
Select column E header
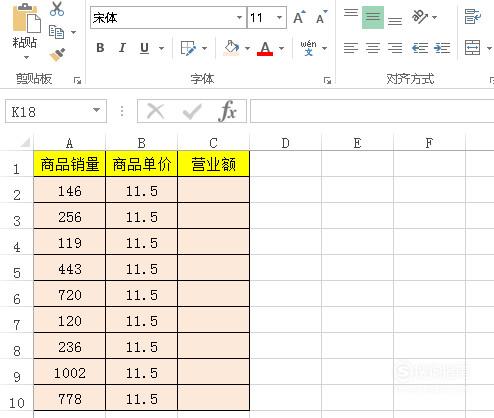[x=358, y=143]
